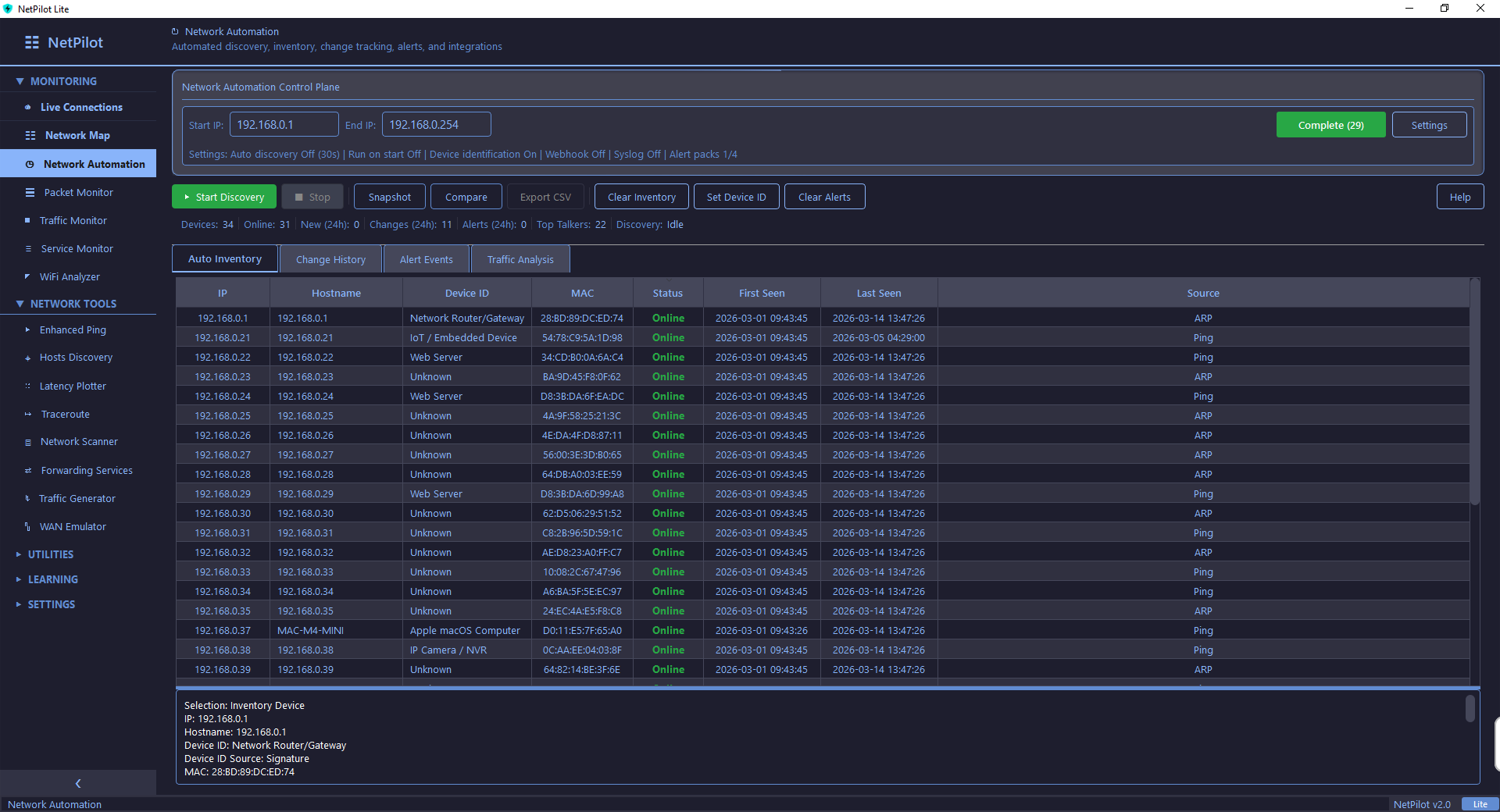Select the 192.168.0.37 inventory row
This screenshot has height=812, width=1500.
[547, 630]
